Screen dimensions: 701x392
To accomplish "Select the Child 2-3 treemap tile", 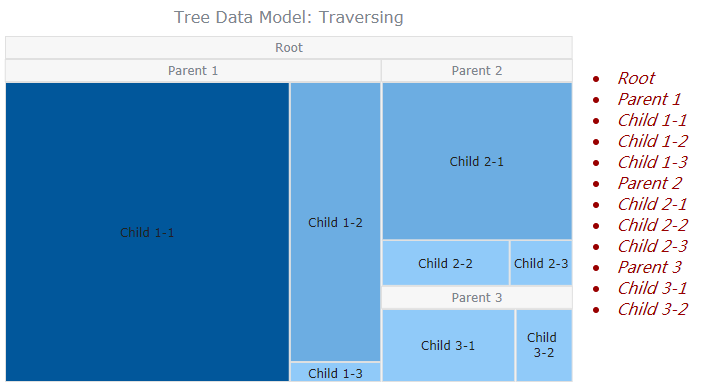I will [541, 263].
